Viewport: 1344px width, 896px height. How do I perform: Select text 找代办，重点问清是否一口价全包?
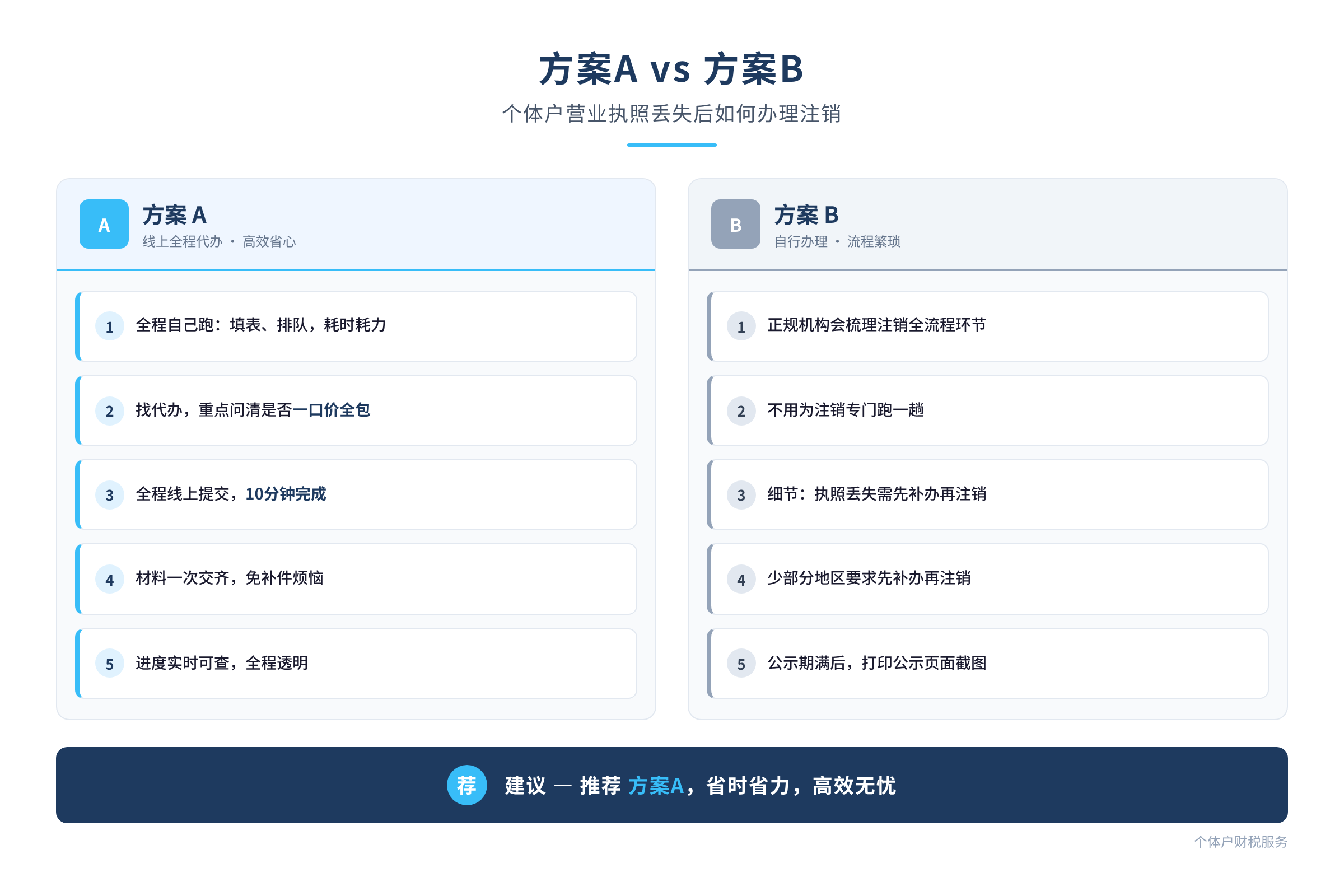pos(253,410)
